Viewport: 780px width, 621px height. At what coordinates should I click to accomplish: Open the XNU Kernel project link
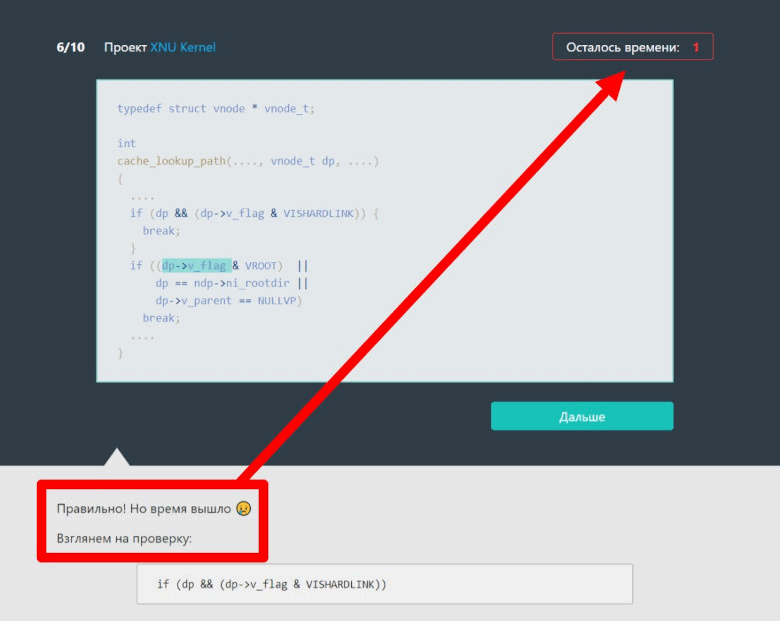pyautogui.click(x=182, y=47)
